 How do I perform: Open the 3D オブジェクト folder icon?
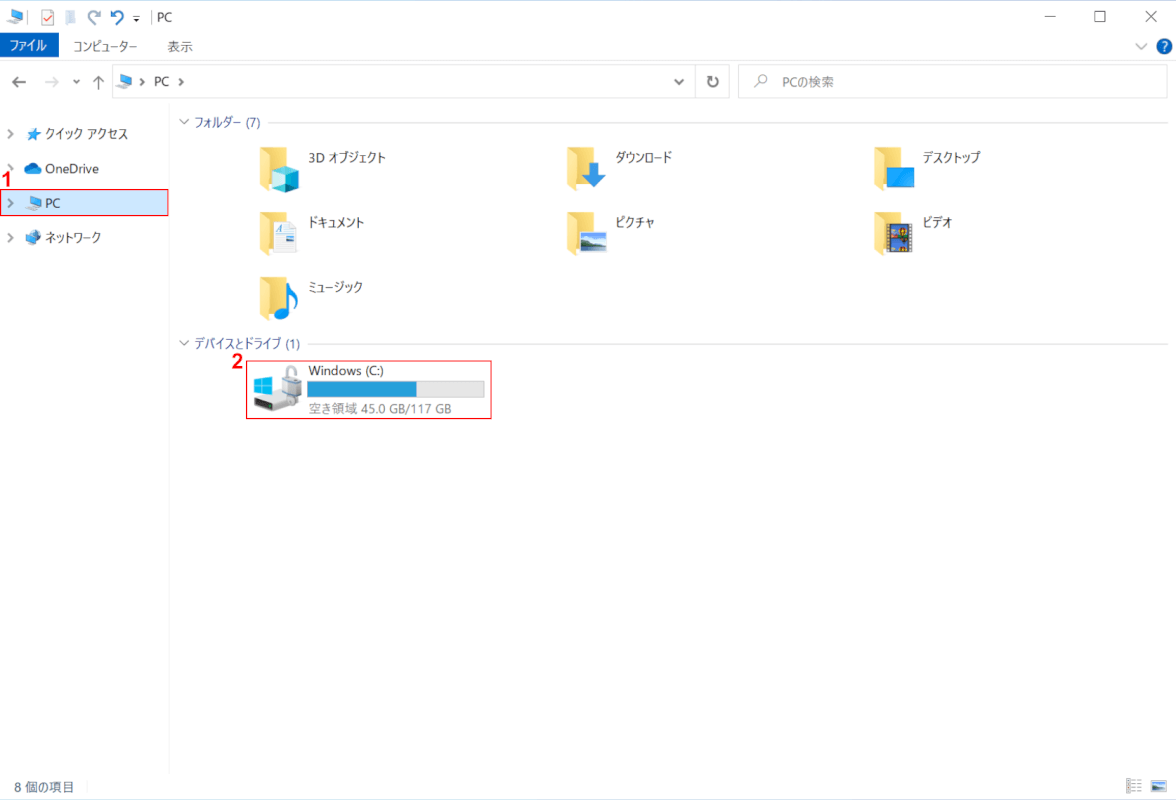point(279,168)
